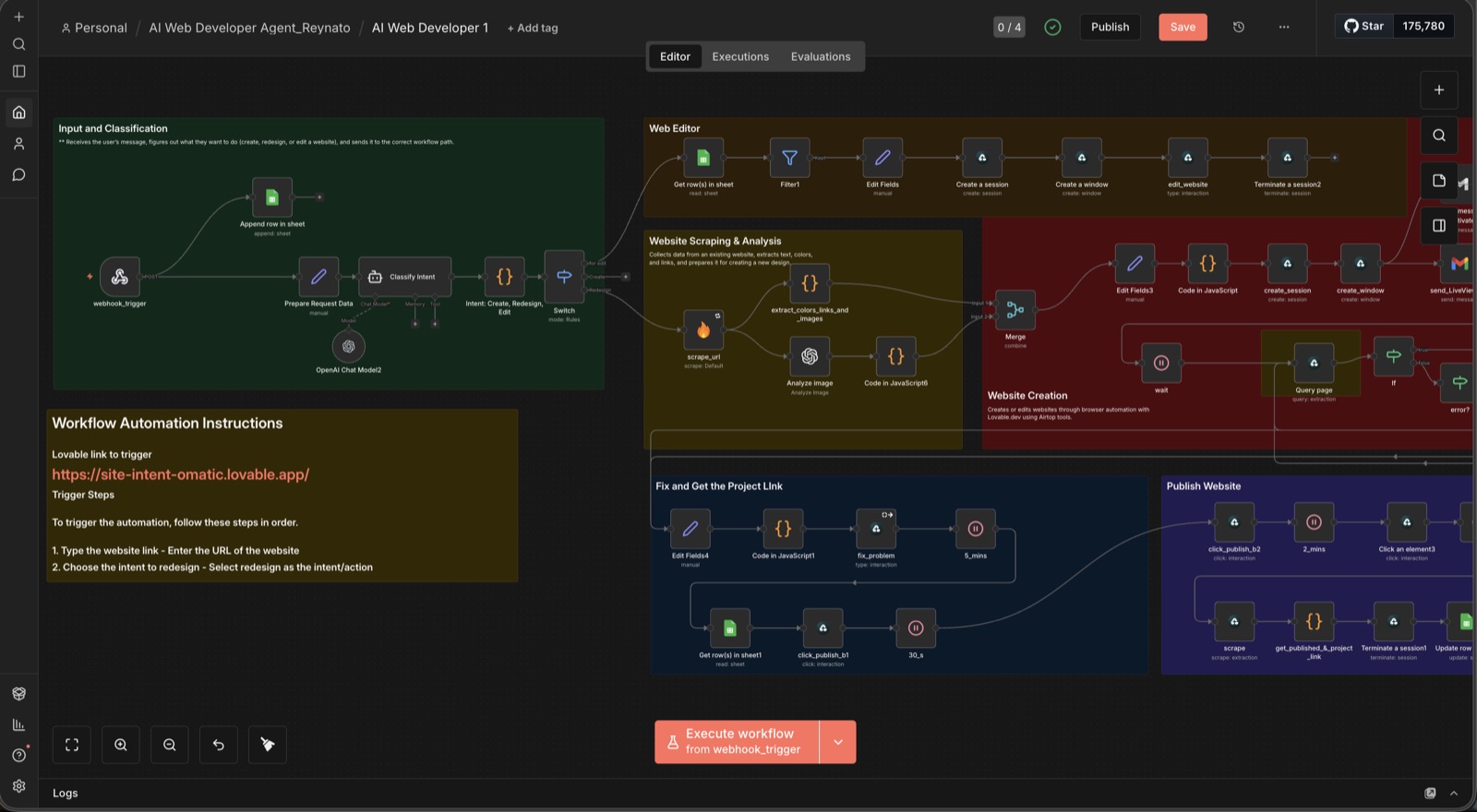Open the more options ellipsis menu
This screenshot has width=1477, height=812.
(x=1284, y=27)
